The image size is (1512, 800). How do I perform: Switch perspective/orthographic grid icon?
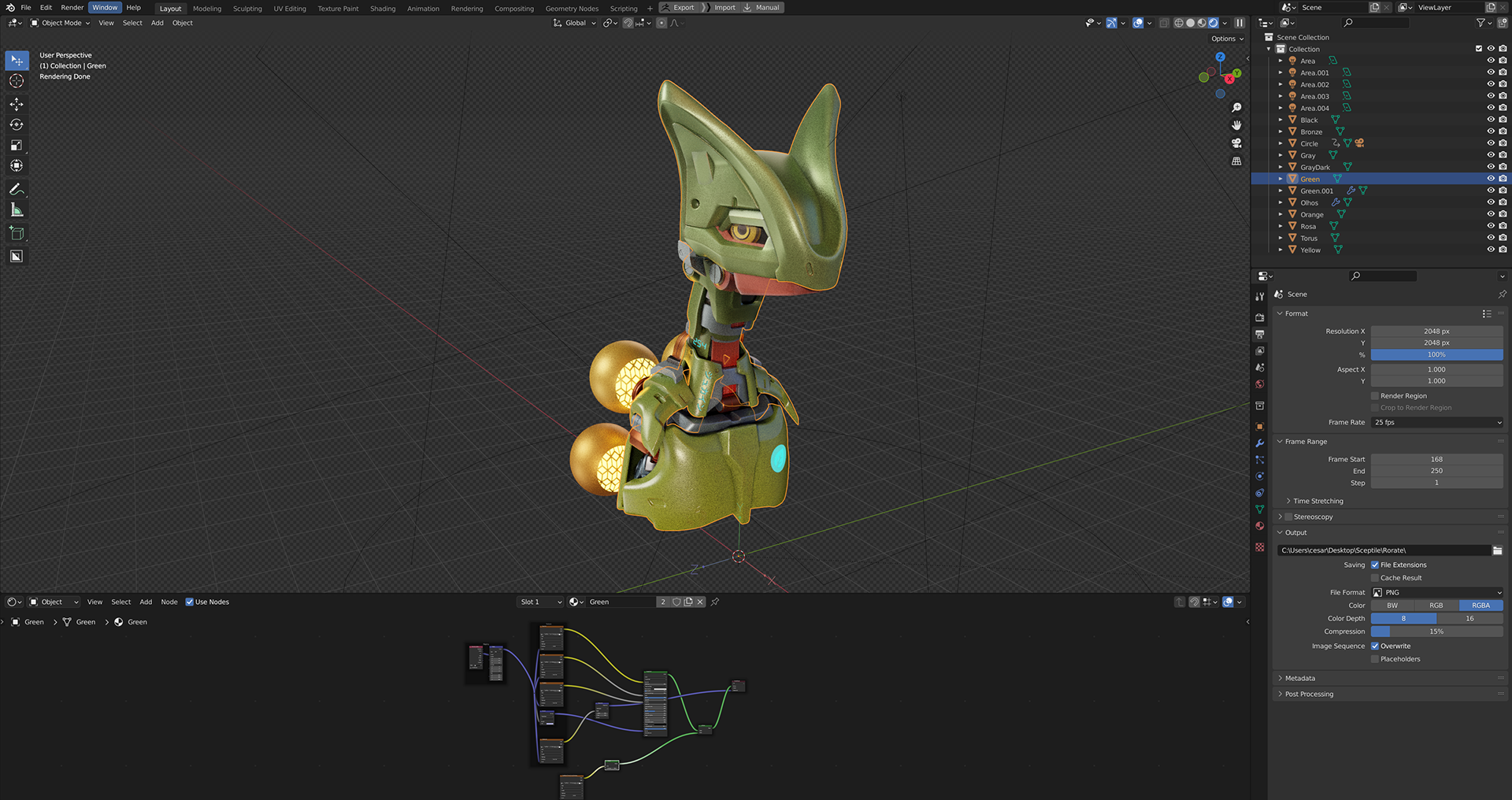click(1236, 161)
